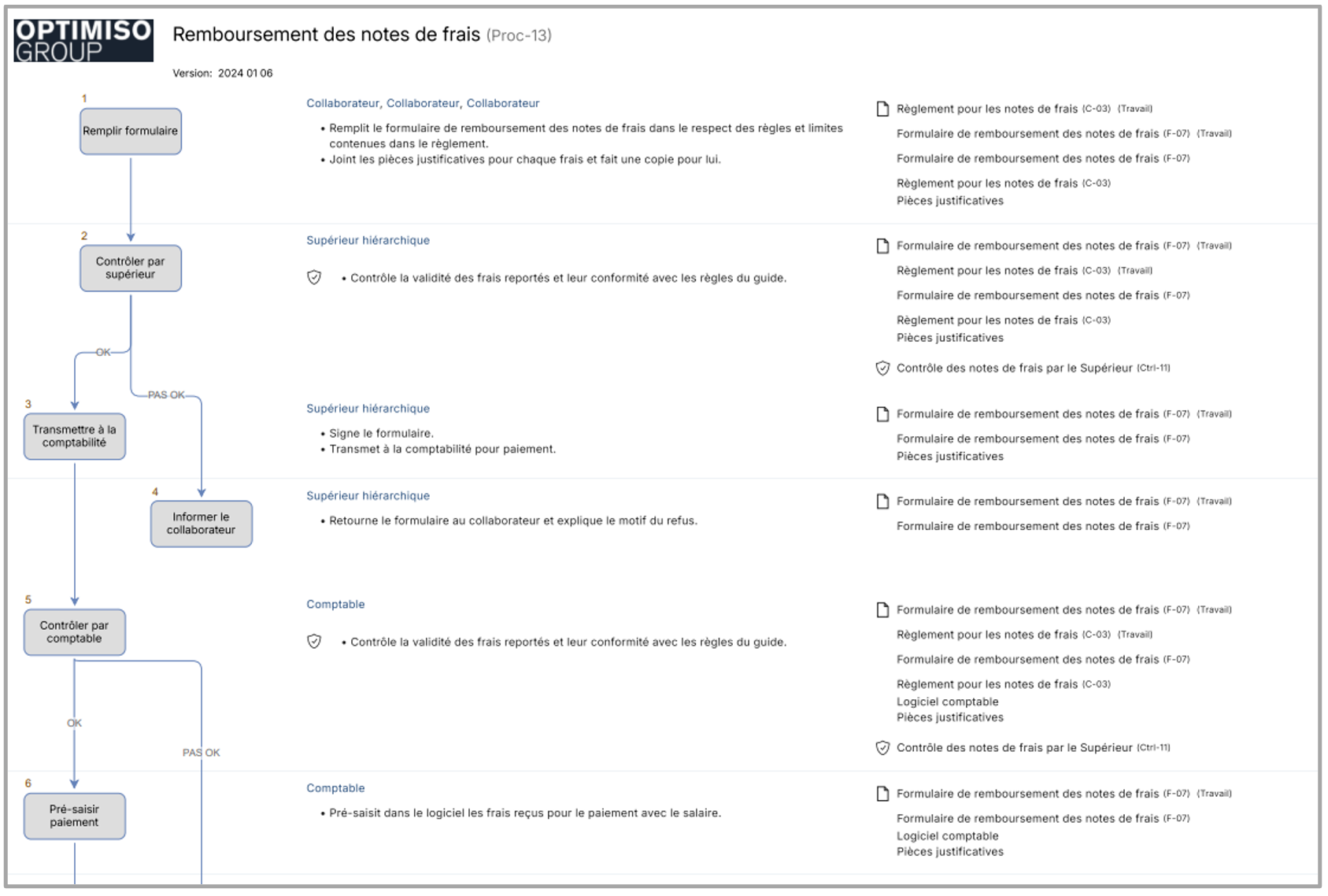
Task: Select the 'Remplir formulaire' flowchart step
Action: (131, 131)
